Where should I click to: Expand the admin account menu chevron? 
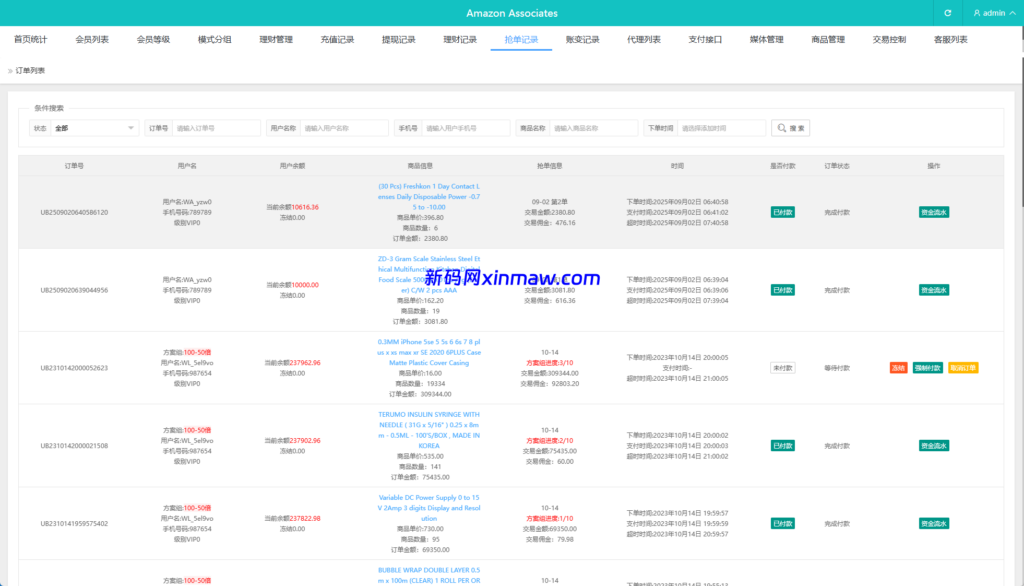click(1011, 13)
